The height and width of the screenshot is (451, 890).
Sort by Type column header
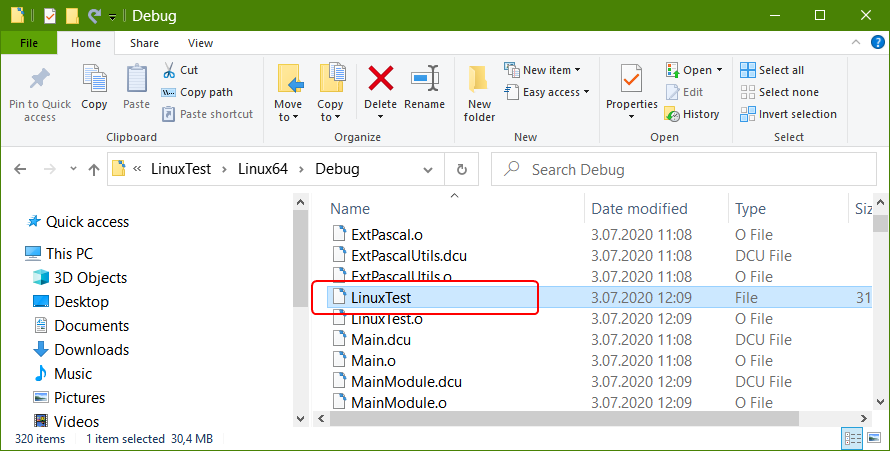coord(750,209)
